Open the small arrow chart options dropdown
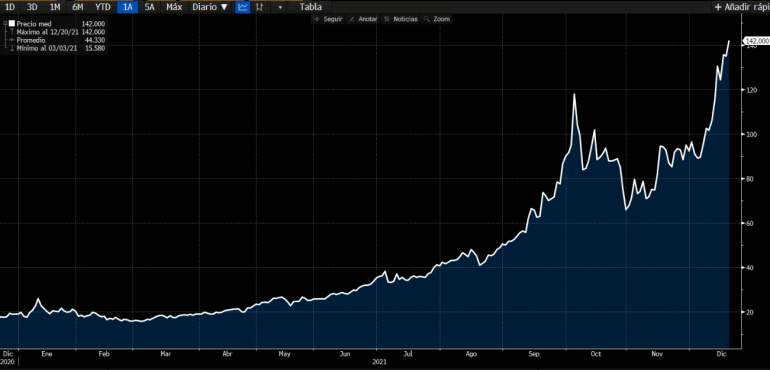Screen dimensions: 770x370 (x=280, y=7)
